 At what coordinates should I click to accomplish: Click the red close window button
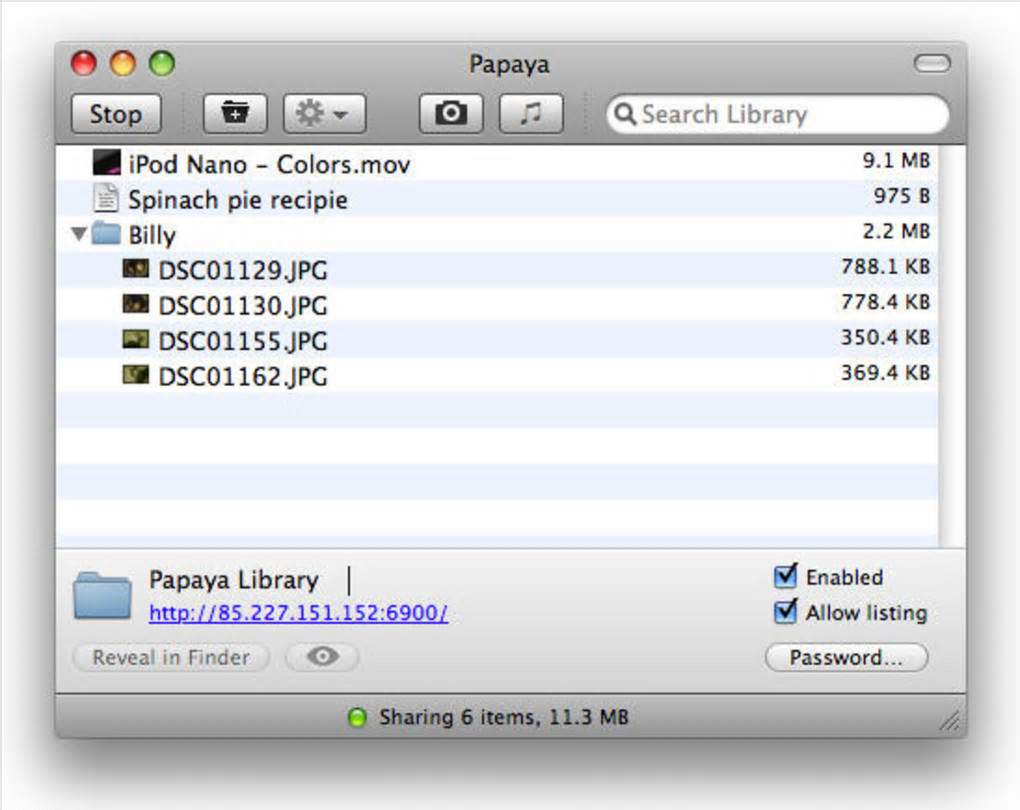[x=84, y=63]
